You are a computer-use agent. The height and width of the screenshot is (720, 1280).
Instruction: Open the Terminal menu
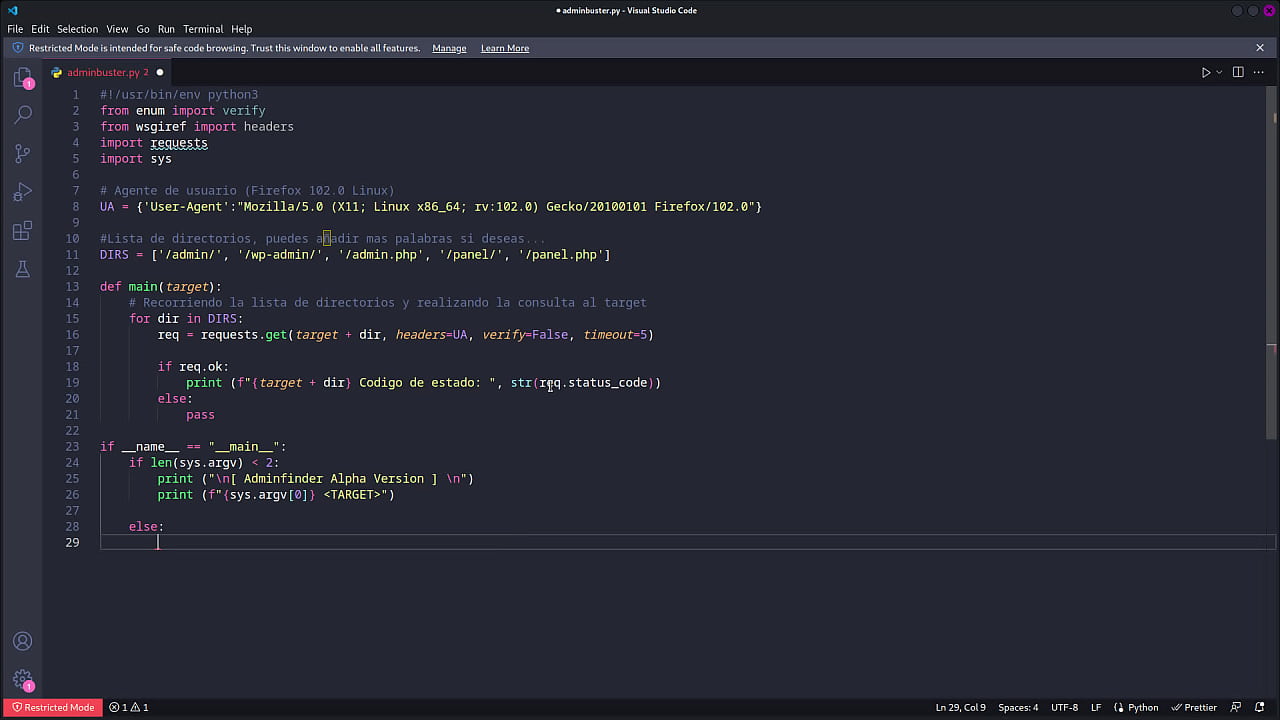203,29
